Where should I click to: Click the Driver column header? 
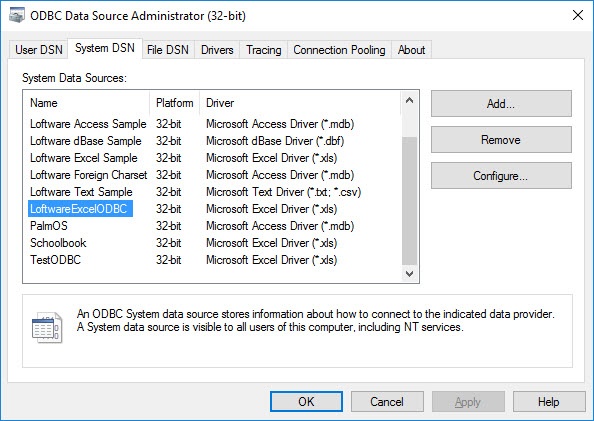299,103
